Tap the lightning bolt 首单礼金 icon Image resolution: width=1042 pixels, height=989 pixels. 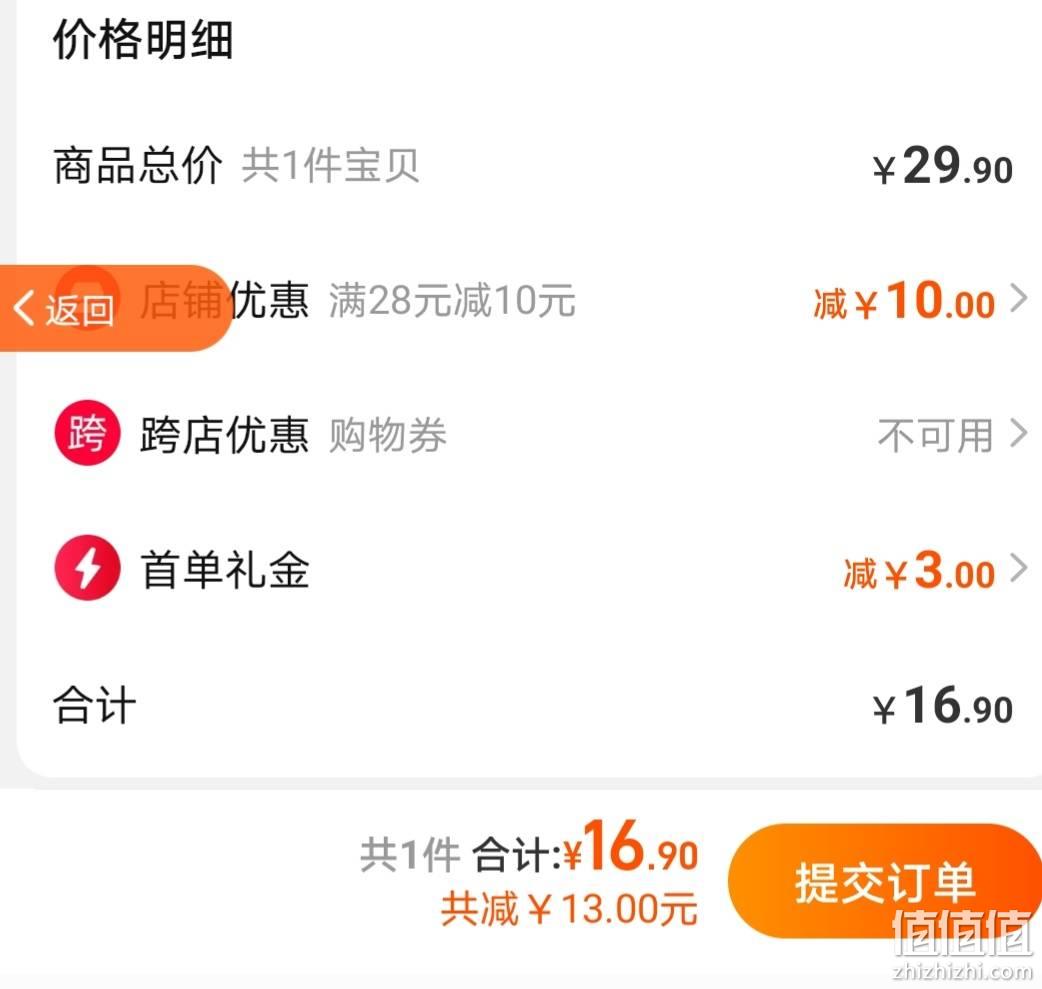[87, 568]
